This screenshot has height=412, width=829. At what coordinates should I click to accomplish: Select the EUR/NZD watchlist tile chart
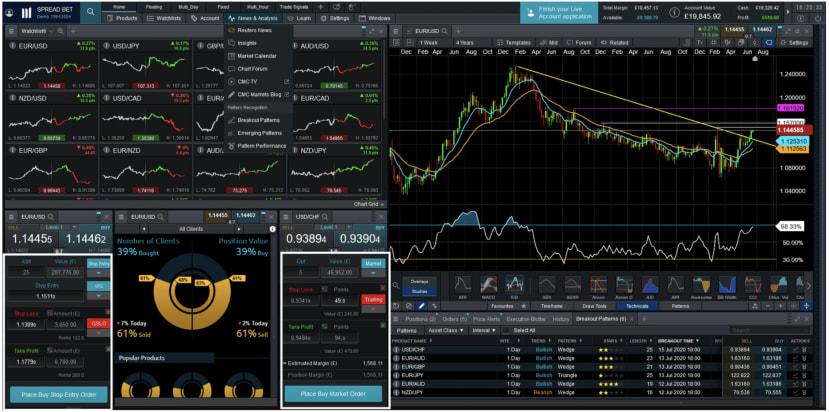[x=144, y=172]
